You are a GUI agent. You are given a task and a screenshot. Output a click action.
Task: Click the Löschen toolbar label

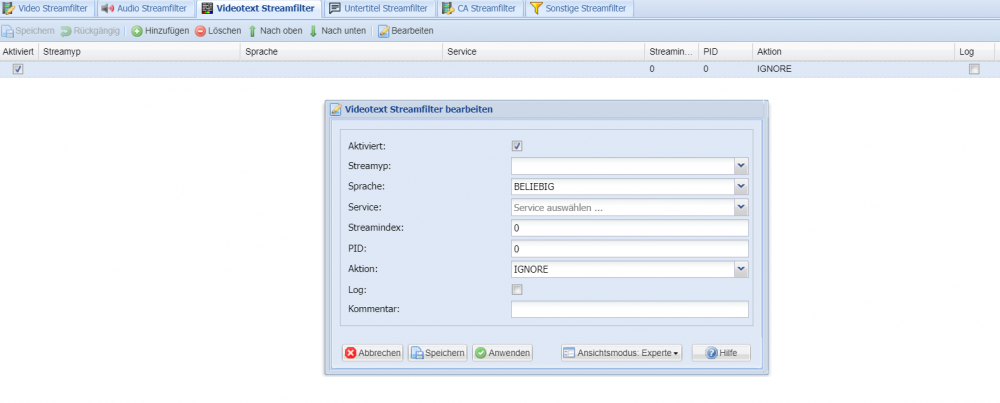coord(224,31)
